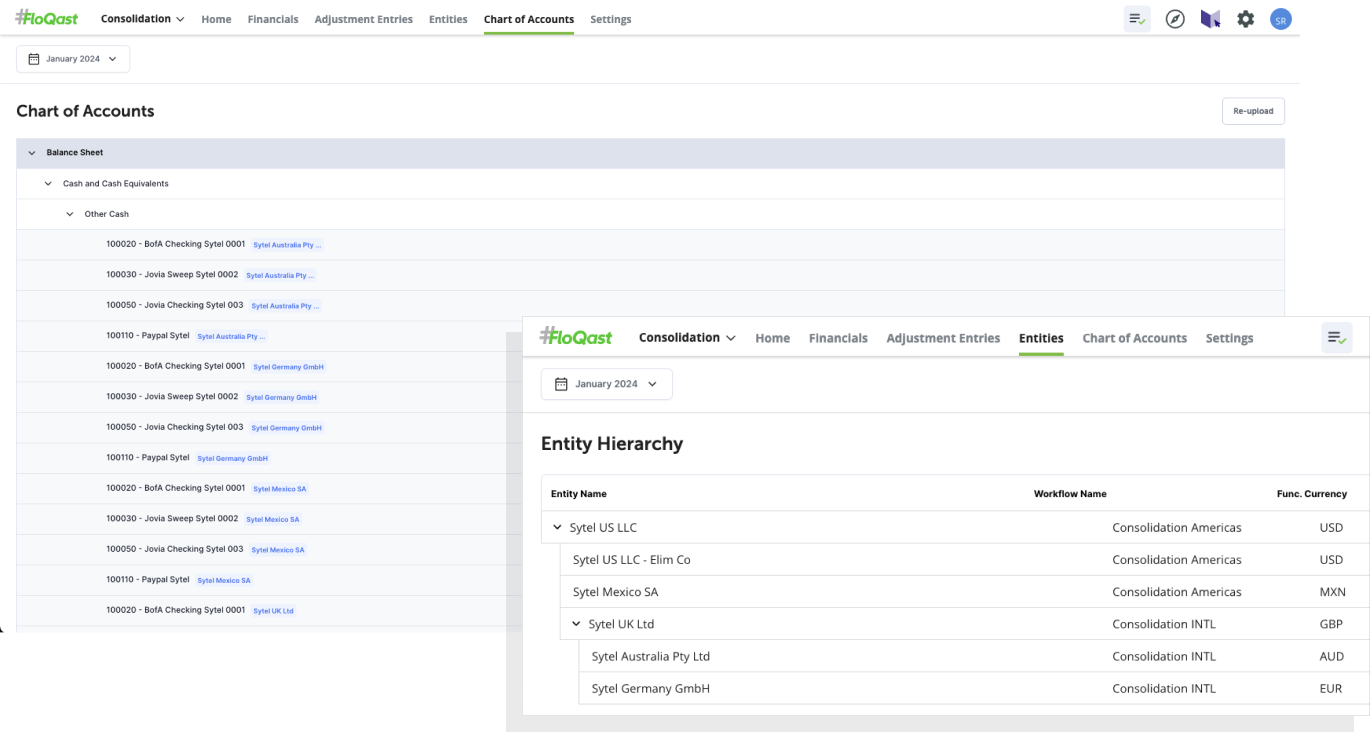Click Consolidation INTL workflow for Sytel UK Ltd
Screen dimensions: 1370x732
coord(1163,624)
